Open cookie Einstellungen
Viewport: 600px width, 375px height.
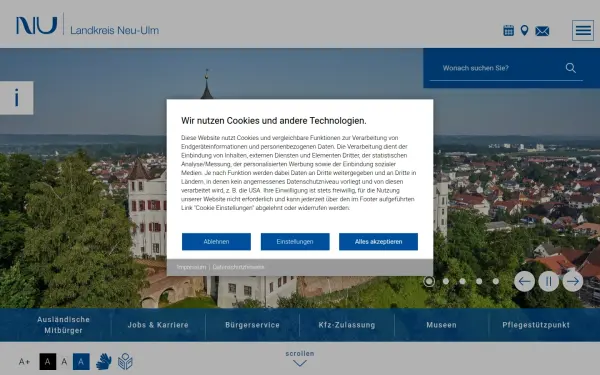(295, 242)
